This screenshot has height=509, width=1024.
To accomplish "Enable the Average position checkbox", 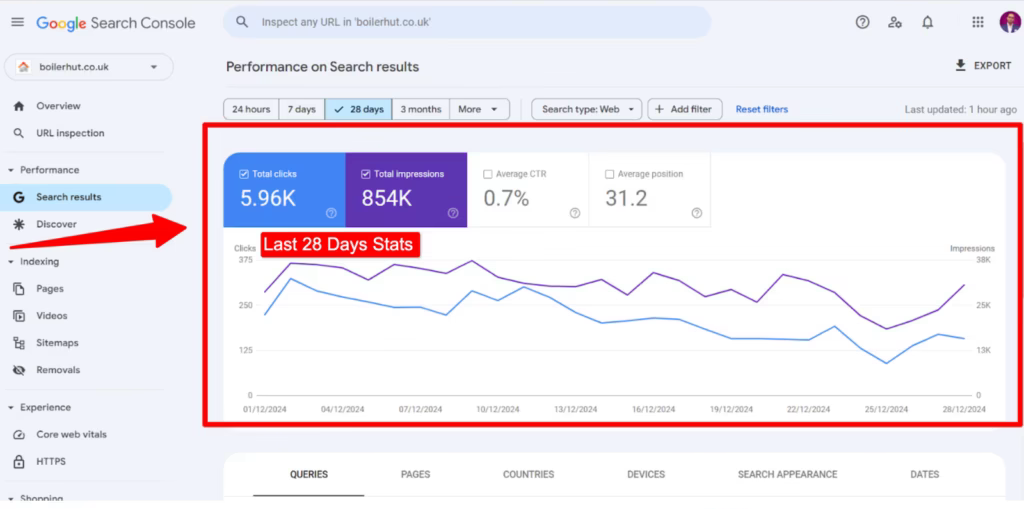I will [609, 174].
